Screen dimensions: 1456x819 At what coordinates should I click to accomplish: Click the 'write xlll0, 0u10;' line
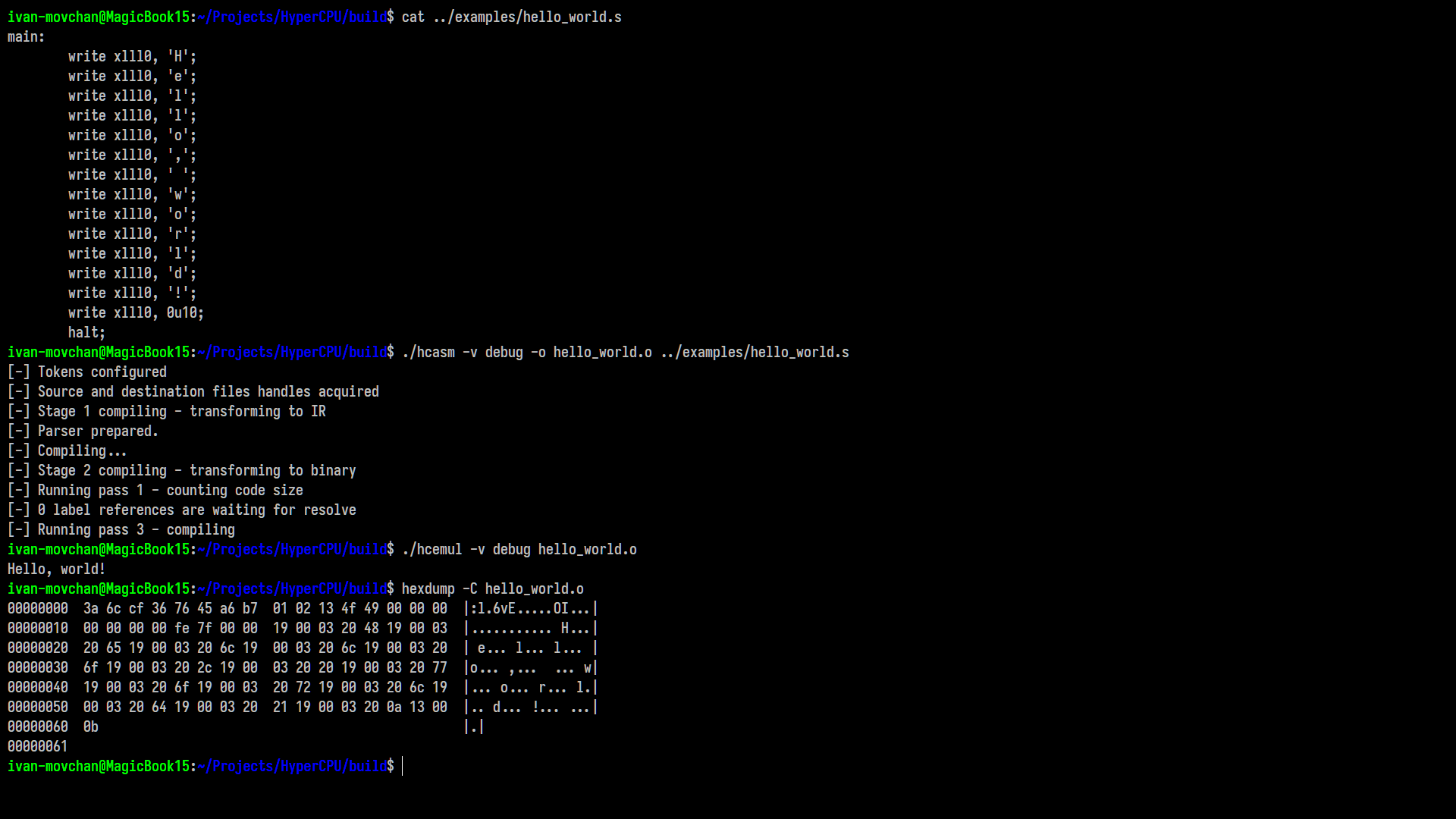[x=136, y=312]
